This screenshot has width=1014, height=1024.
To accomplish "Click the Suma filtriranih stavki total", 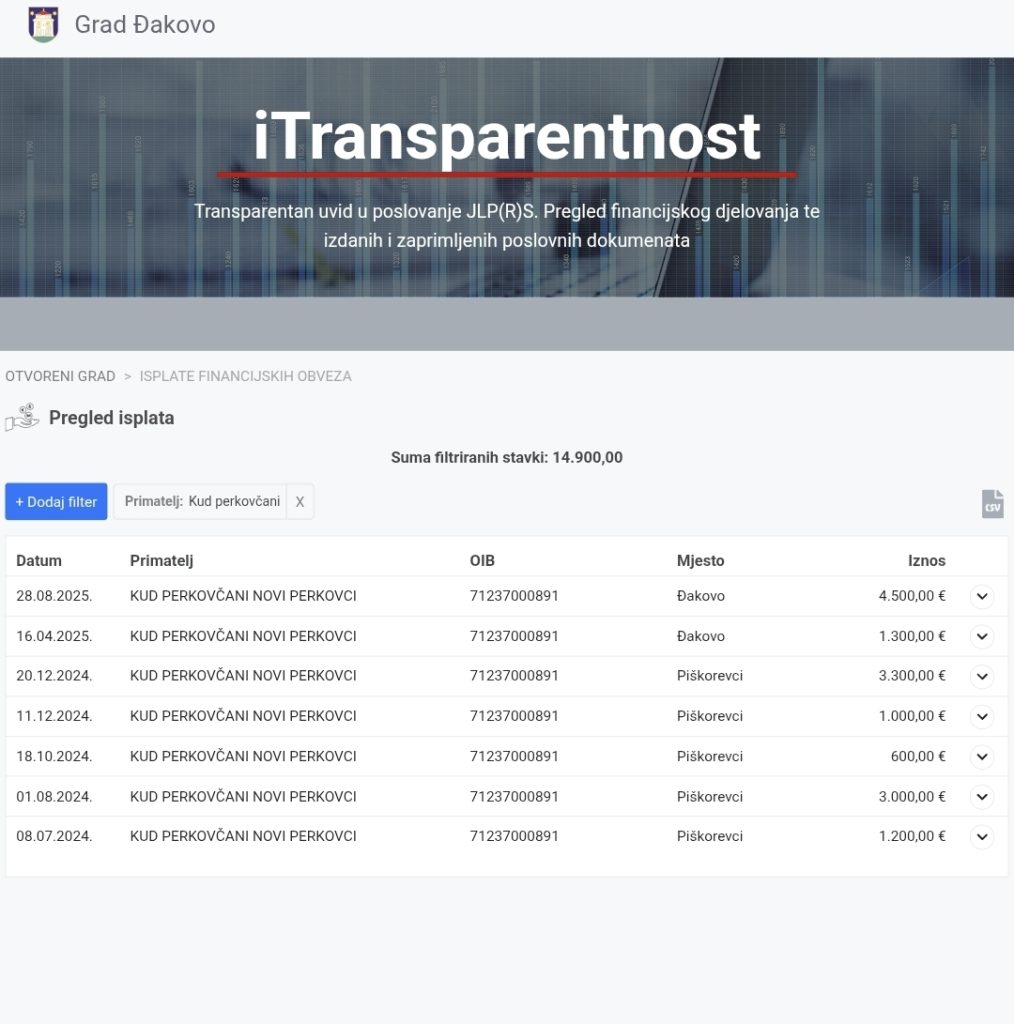I will coord(507,457).
